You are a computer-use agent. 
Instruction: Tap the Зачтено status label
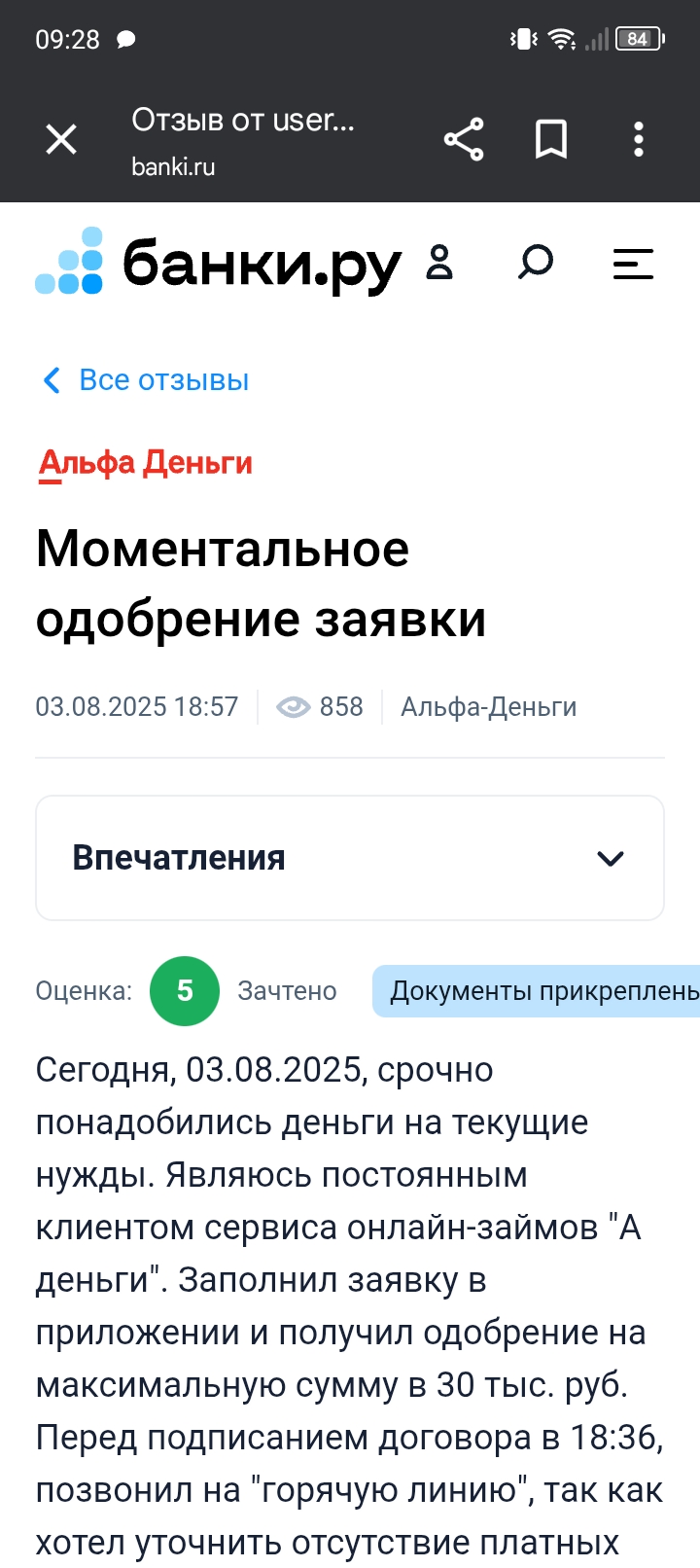(x=287, y=991)
